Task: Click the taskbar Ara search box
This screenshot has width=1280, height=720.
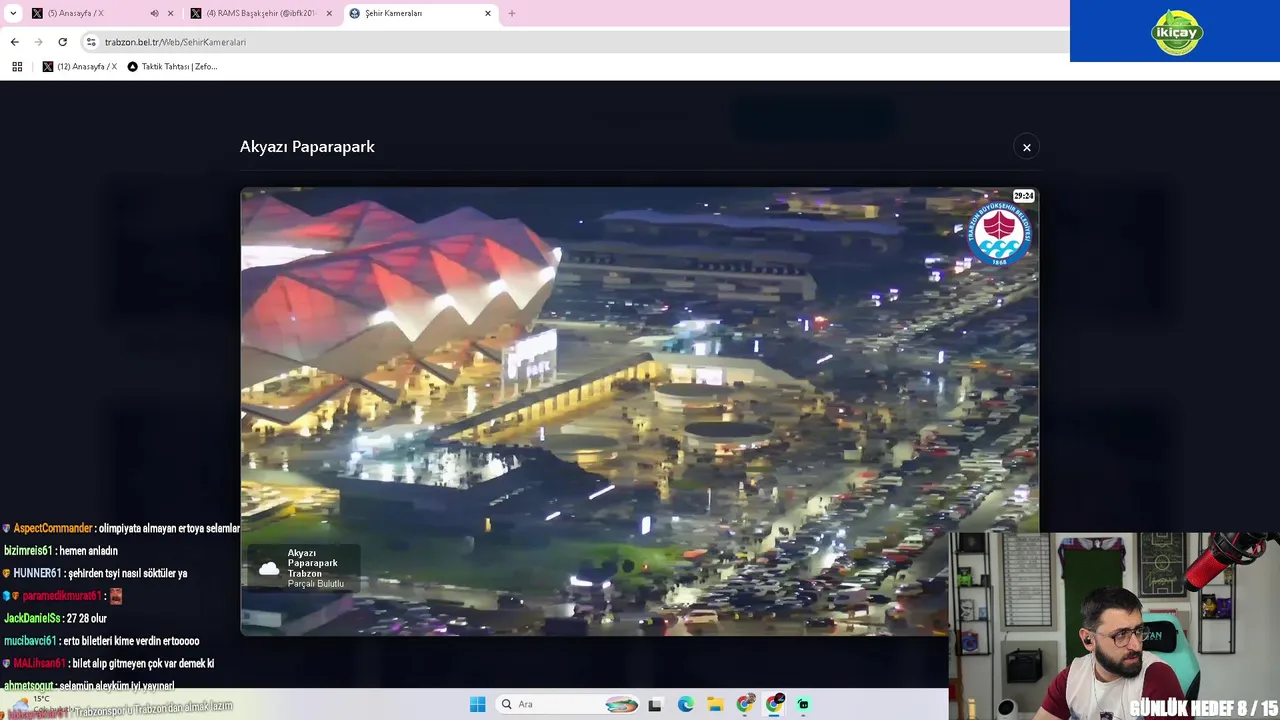Action: pyautogui.click(x=566, y=704)
